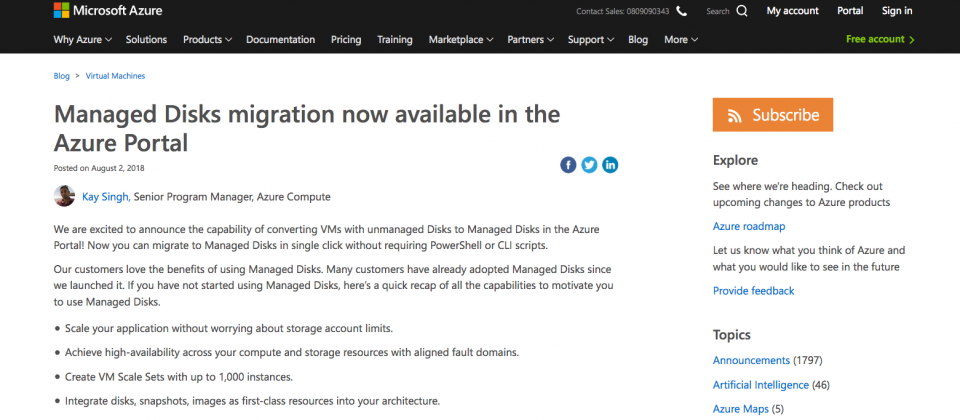Go to the Pricing page
This screenshot has height=420, width=960.
346,40
